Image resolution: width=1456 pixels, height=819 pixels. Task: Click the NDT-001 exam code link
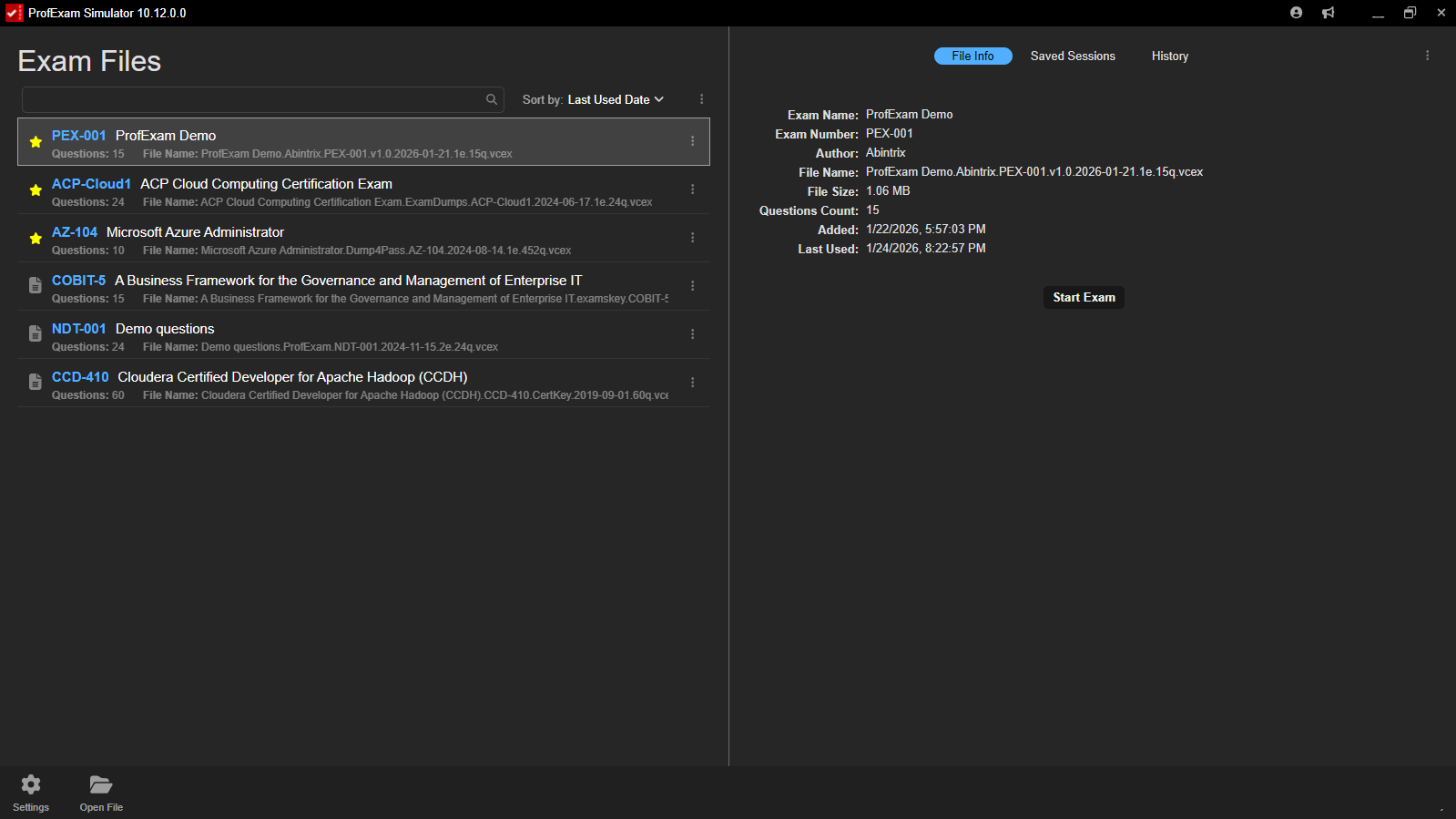click(79, 329)
